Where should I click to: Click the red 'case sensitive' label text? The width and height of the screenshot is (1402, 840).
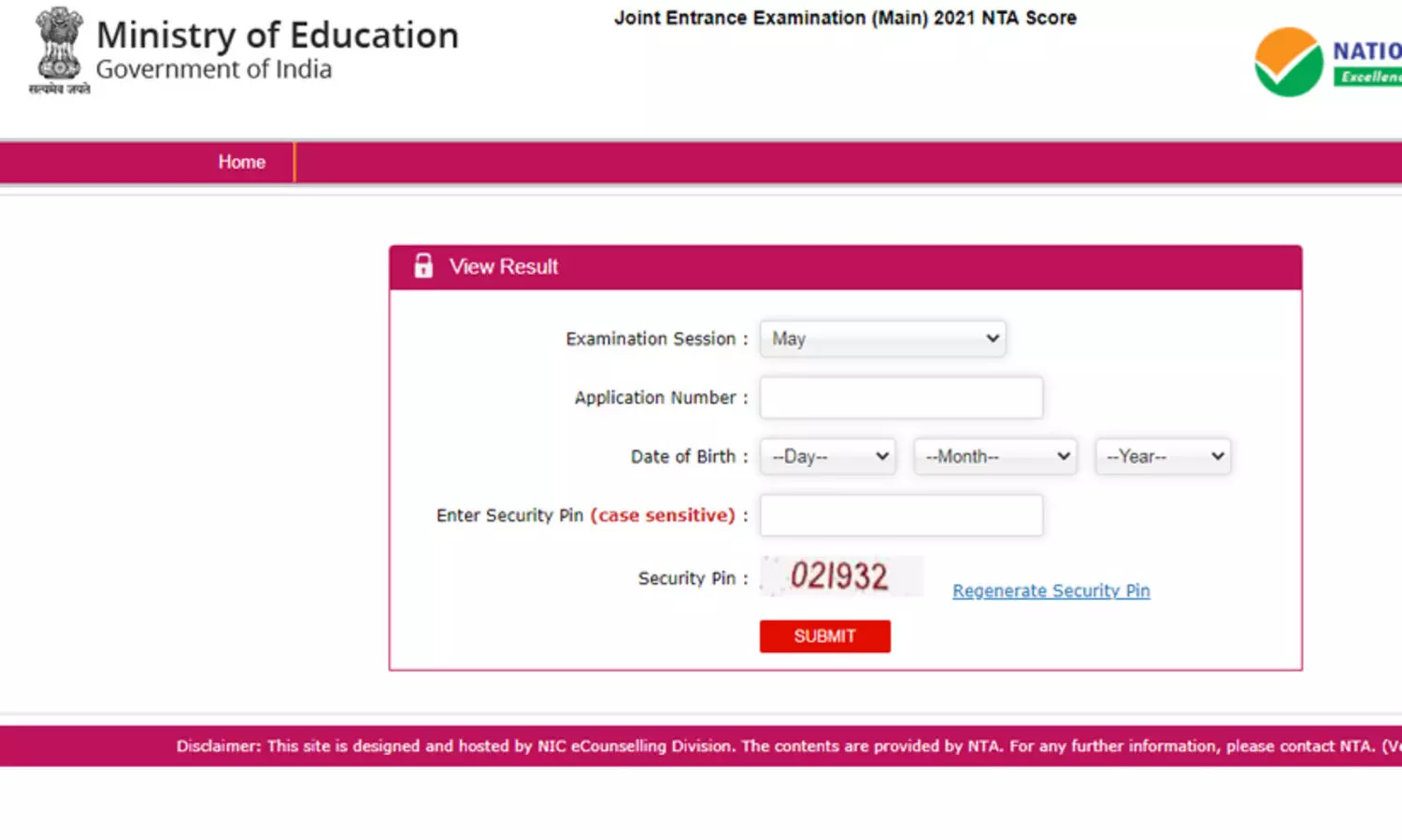click(663, 516)
